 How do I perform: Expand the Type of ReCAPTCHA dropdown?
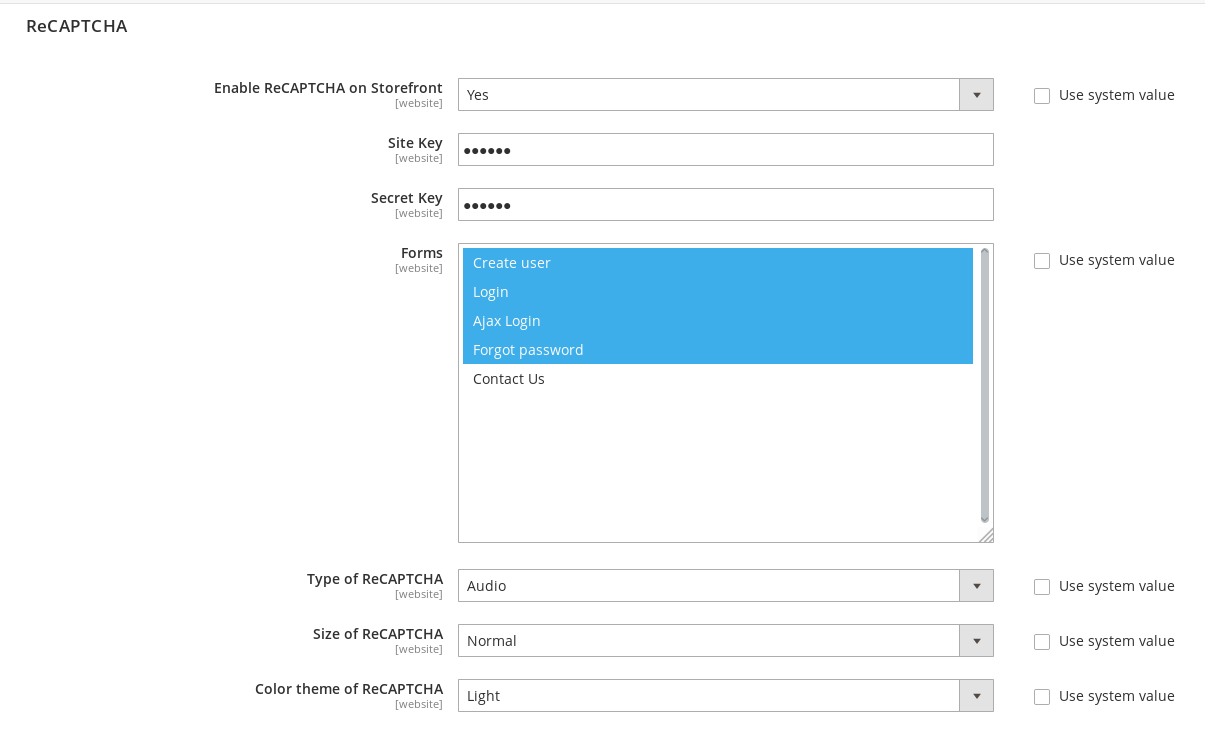tap(725, 586)
